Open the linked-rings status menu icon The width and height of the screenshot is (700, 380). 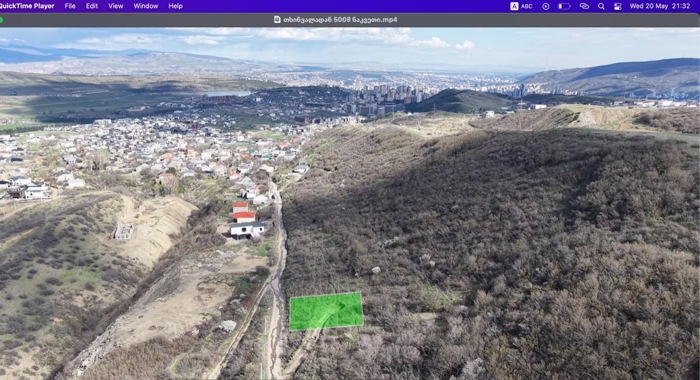(584, 6)
